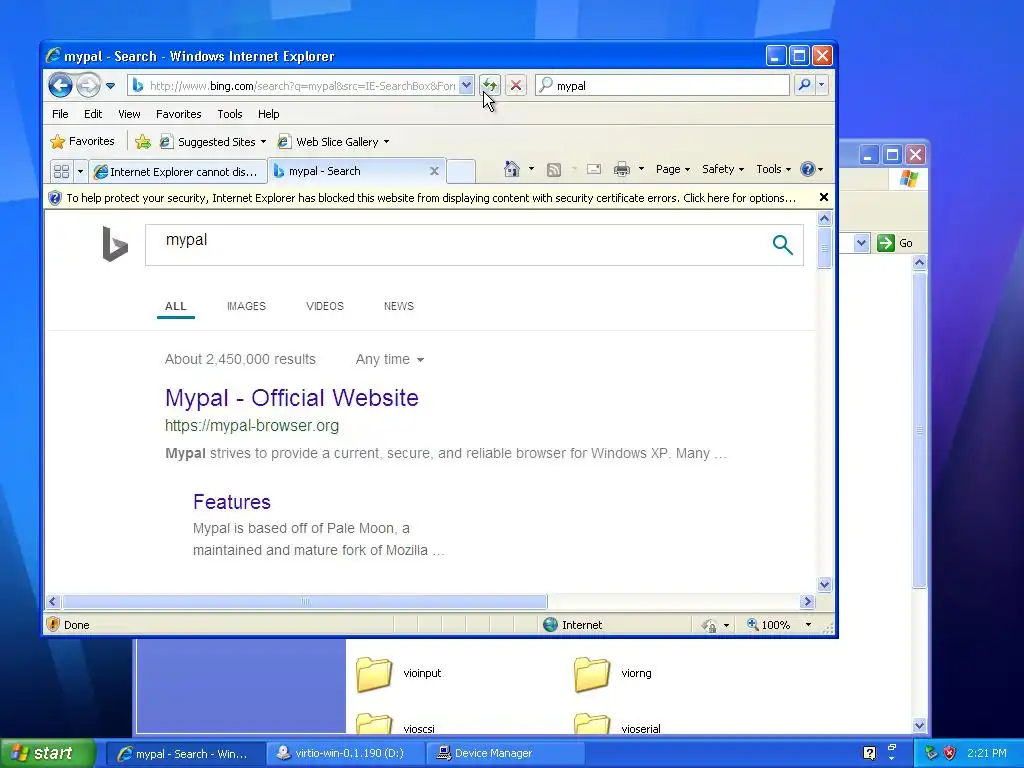Screen dimensions: 1024x768
Task: Click the Help question mark icon
Action: pos(808,169)
